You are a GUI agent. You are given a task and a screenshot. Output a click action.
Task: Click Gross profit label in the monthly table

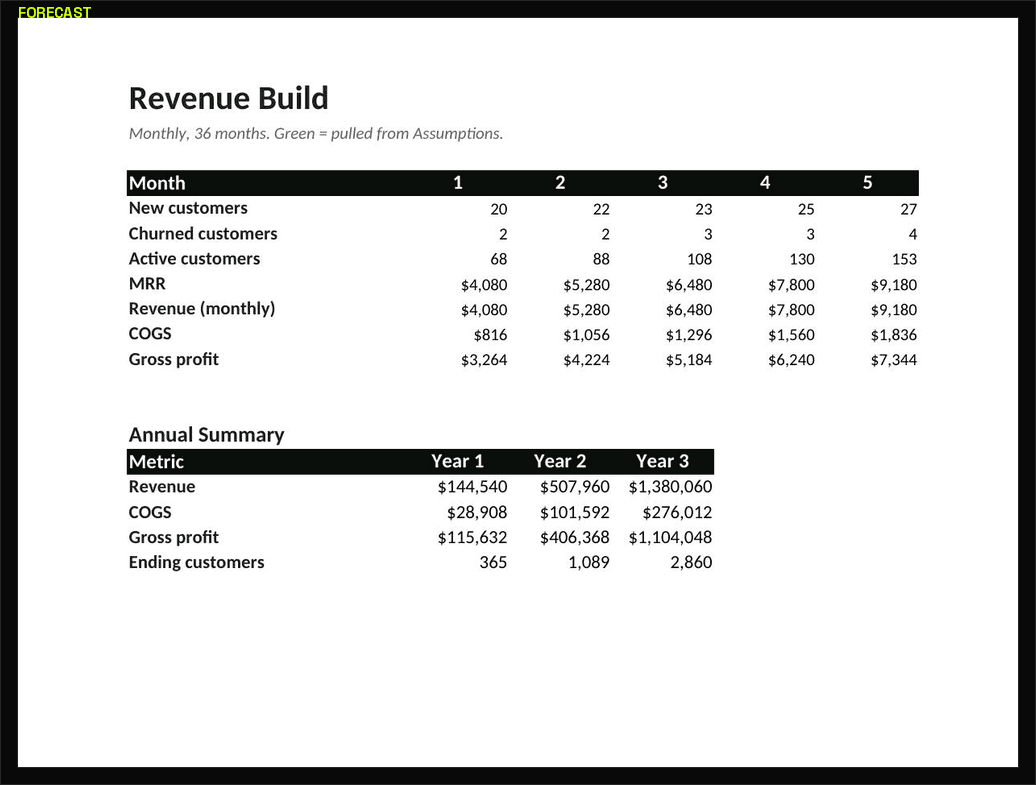pos(174,359)
